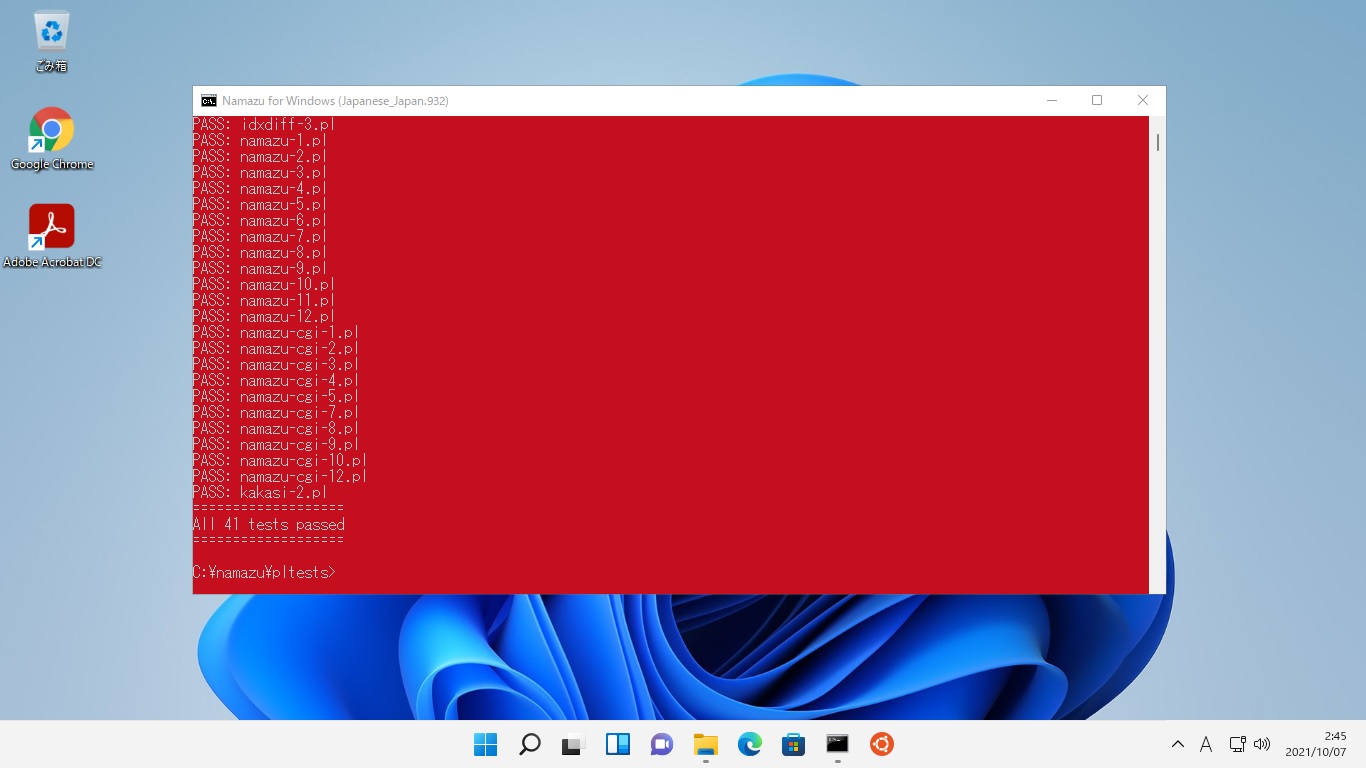Open the volume tray icon

coord(1261,744)
